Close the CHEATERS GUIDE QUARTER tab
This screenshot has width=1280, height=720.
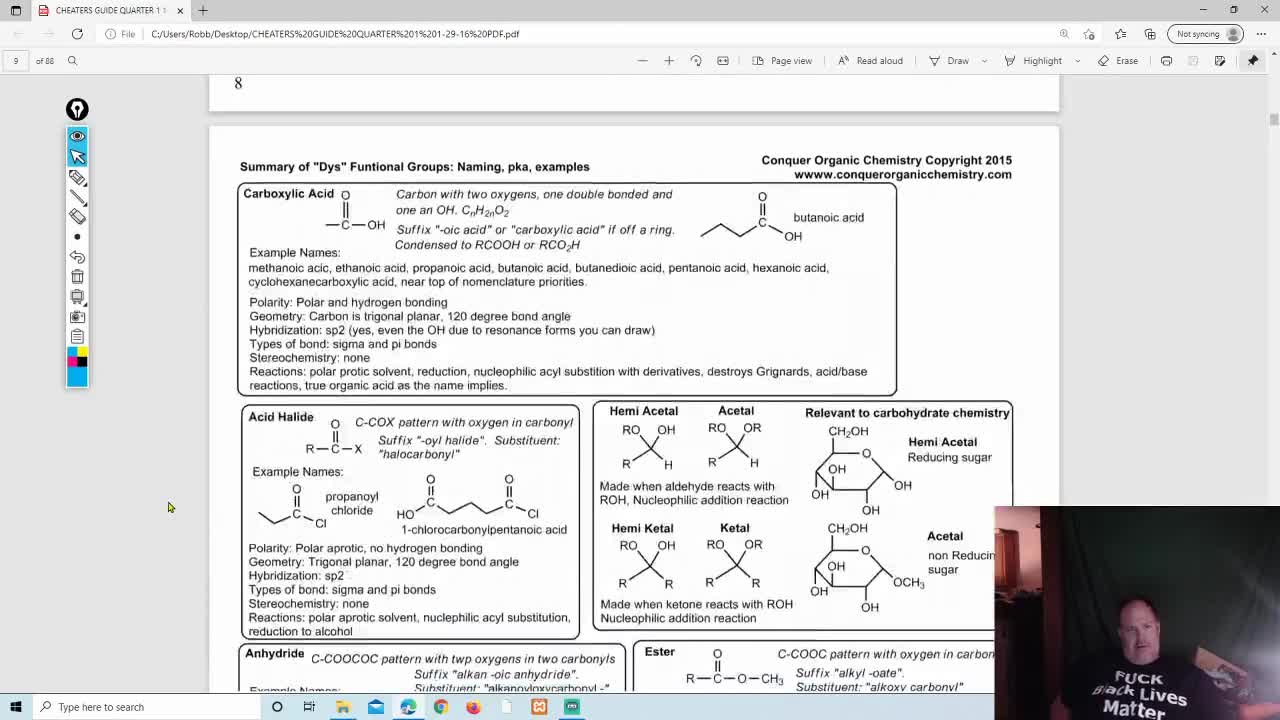[180, 10]
